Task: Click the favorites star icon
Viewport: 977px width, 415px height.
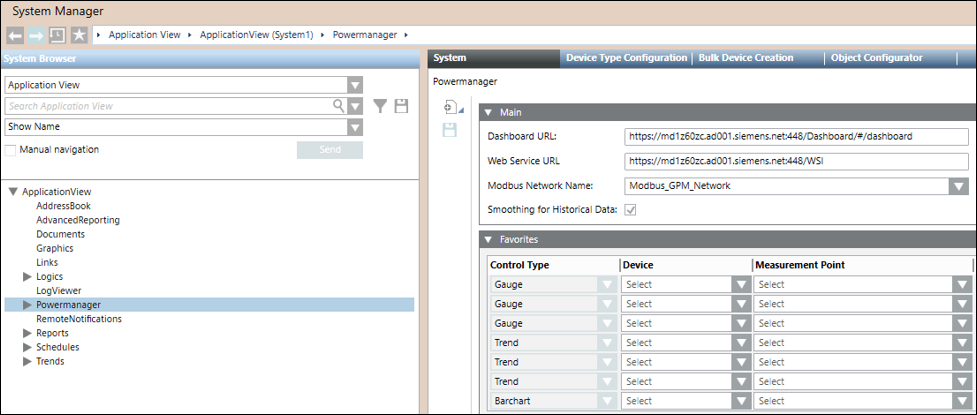Action: (79, 35)
